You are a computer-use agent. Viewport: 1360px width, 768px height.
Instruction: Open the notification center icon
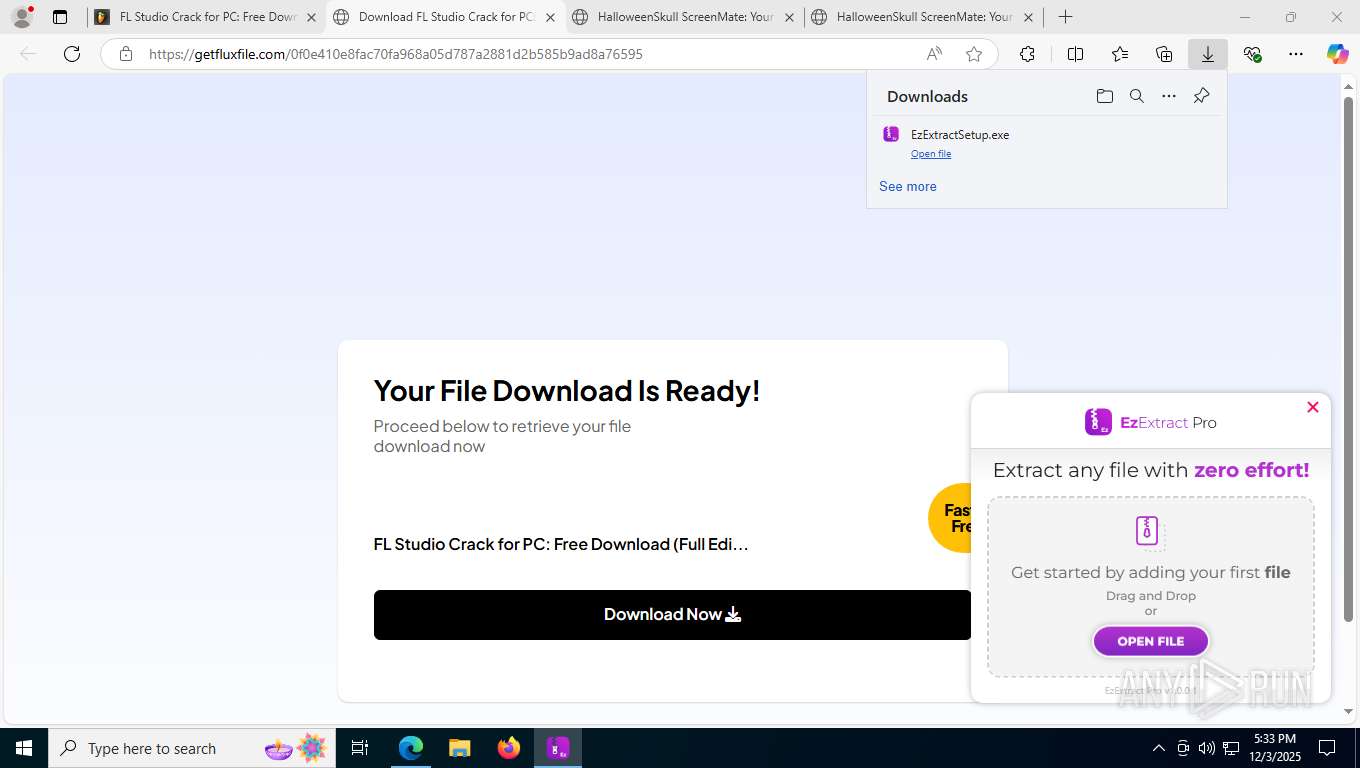tap(1327, 748)
